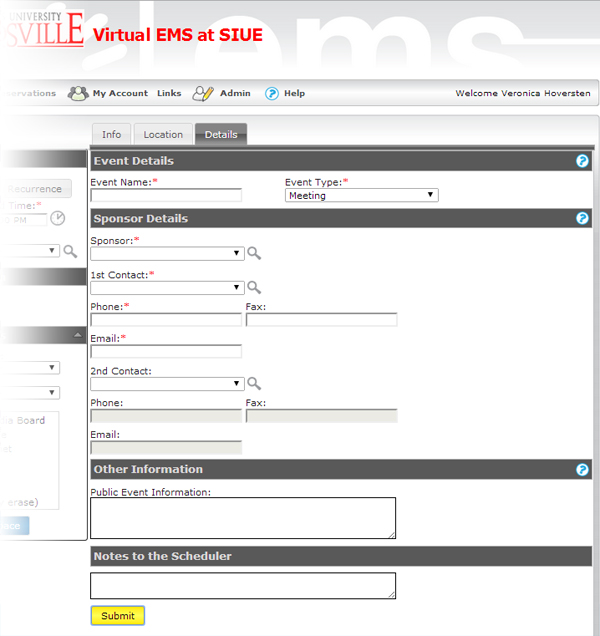The height and width of the screenshot is (636, 600).
Task: Click the Other Information help icon
Action: 582,470
